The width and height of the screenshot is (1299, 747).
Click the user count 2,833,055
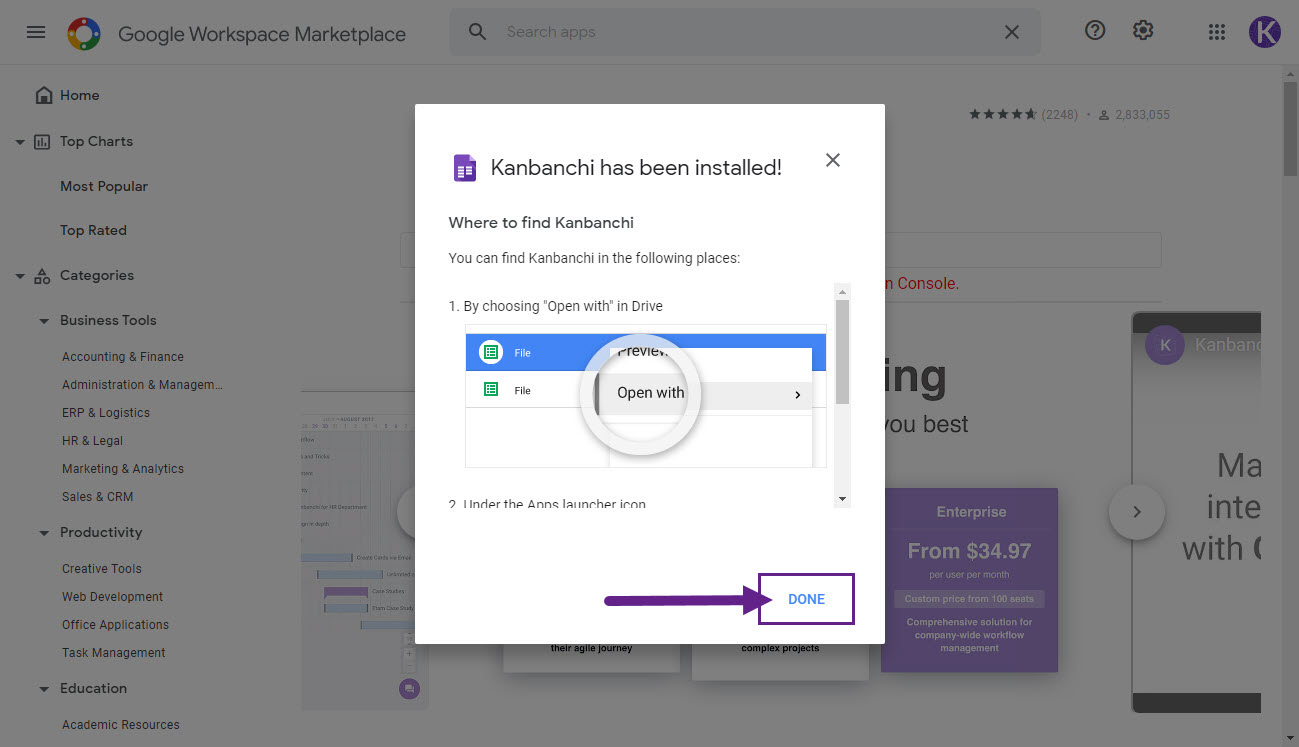[x=1143, y=115]
